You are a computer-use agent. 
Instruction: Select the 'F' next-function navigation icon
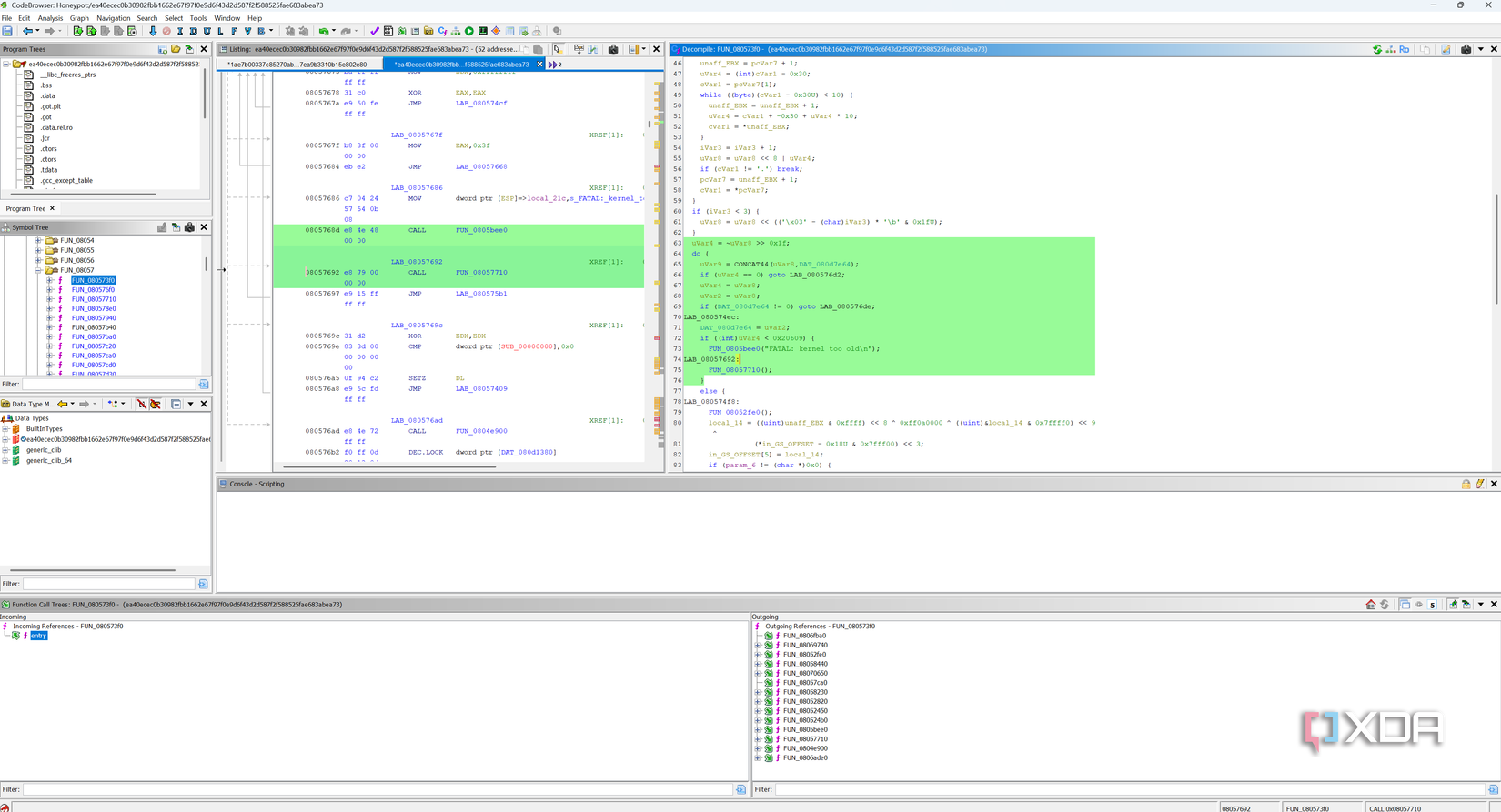pyautogui.click(x=234, y=31)
